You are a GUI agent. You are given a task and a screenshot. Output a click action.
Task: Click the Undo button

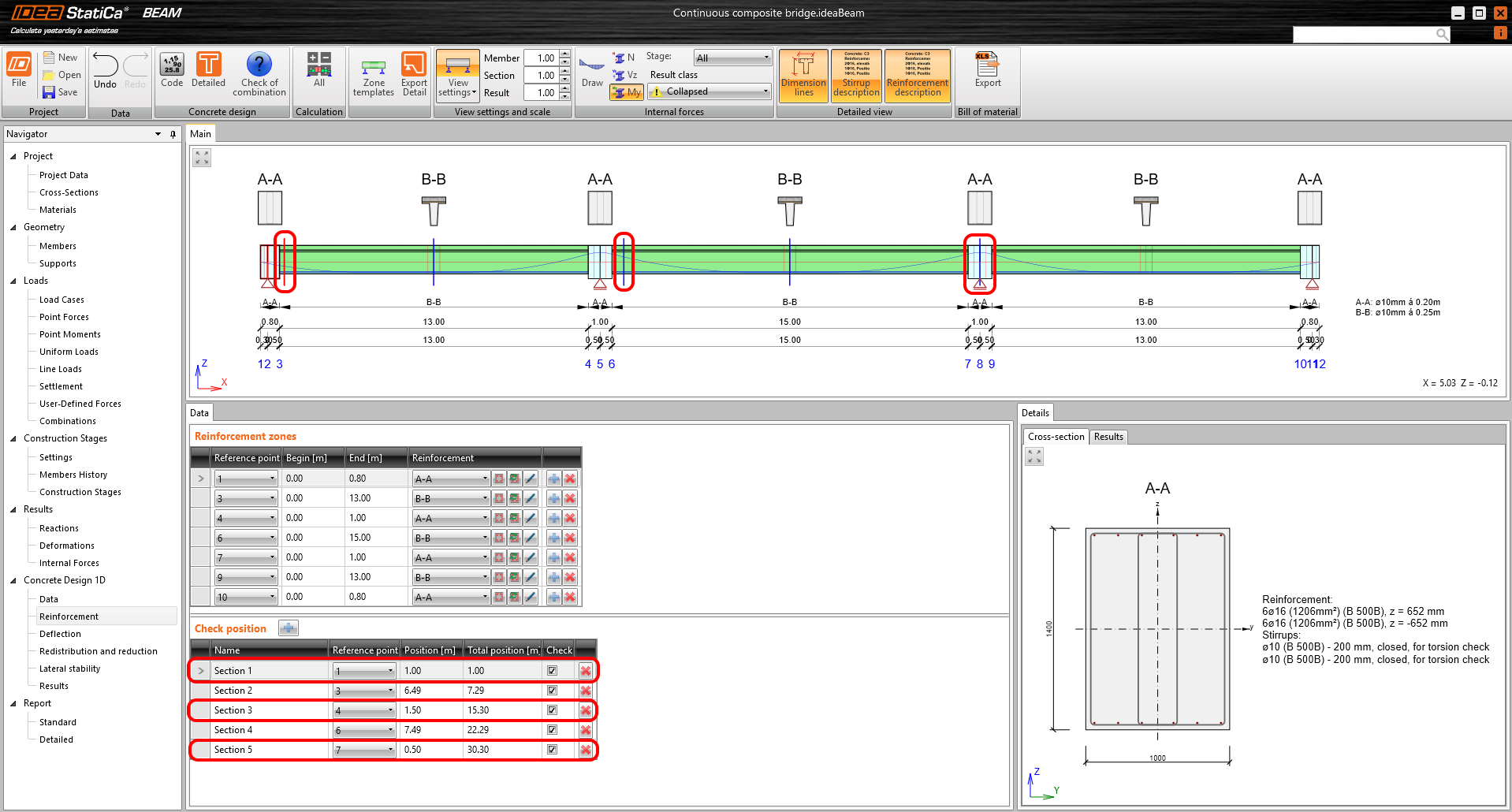pos(105,71)
